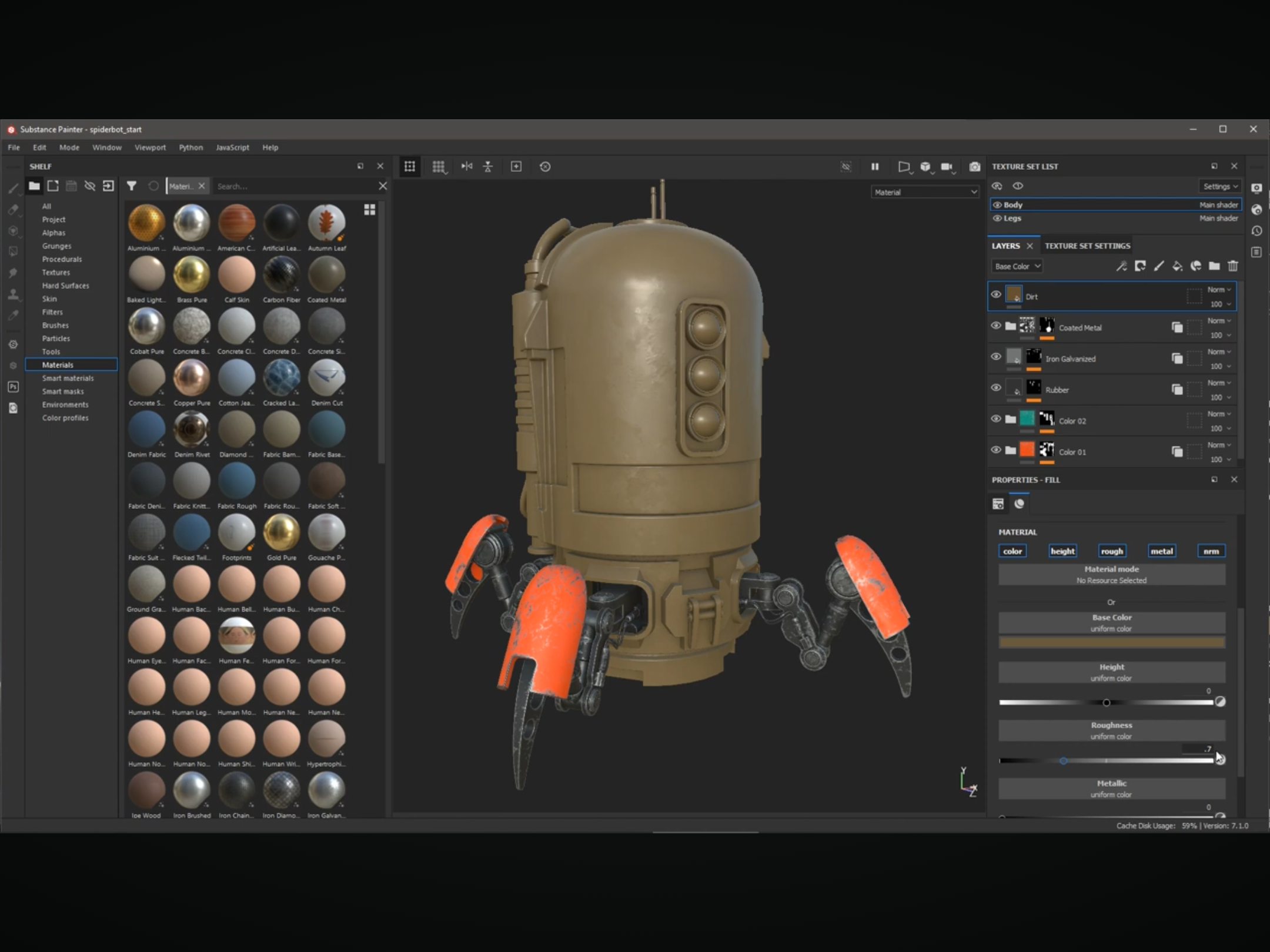This screenshot has width=1270, height=952.
Task: Hide the Coated Metal layer
Action: (996, 326)
